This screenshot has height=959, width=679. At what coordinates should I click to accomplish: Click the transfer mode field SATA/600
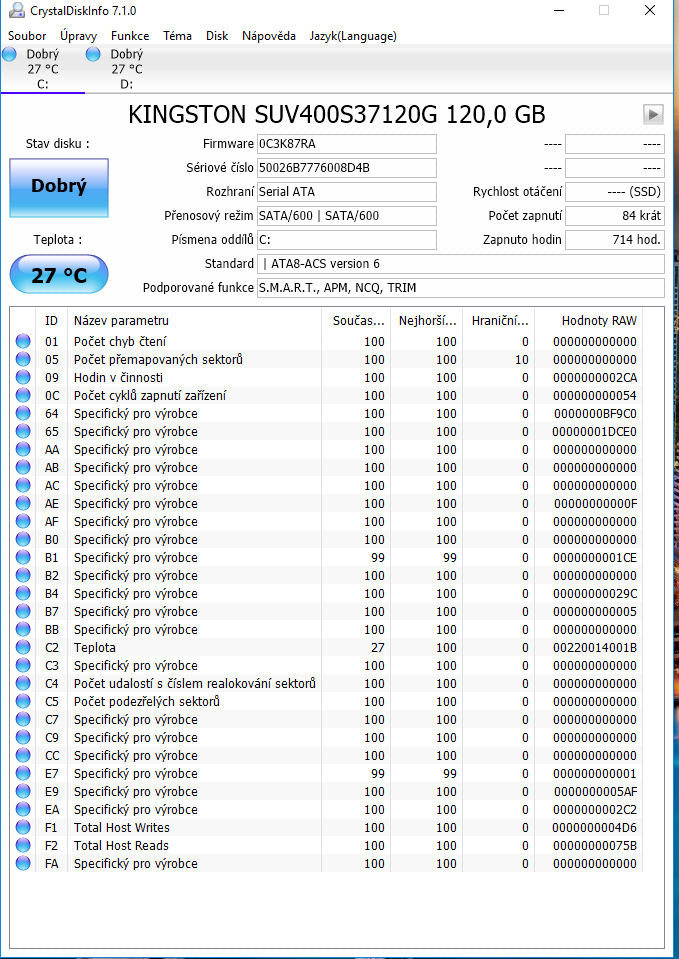tap(346, 215)
